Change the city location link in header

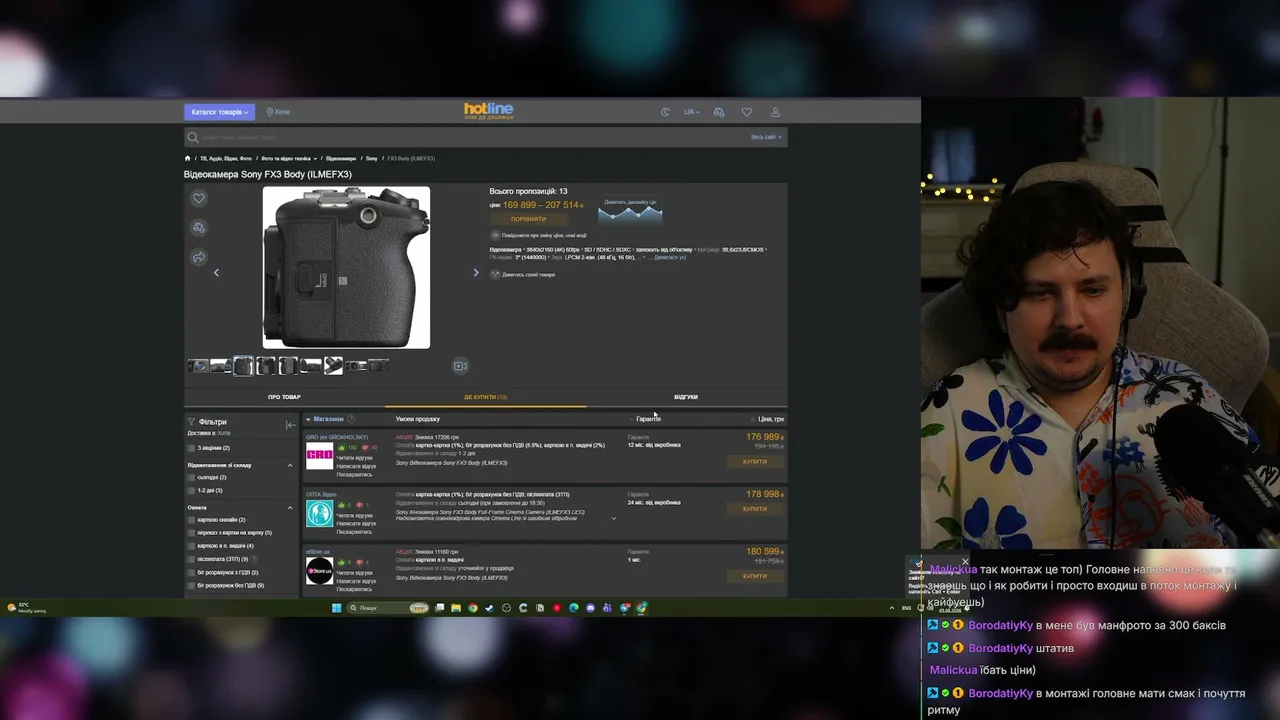coord(278,112)
